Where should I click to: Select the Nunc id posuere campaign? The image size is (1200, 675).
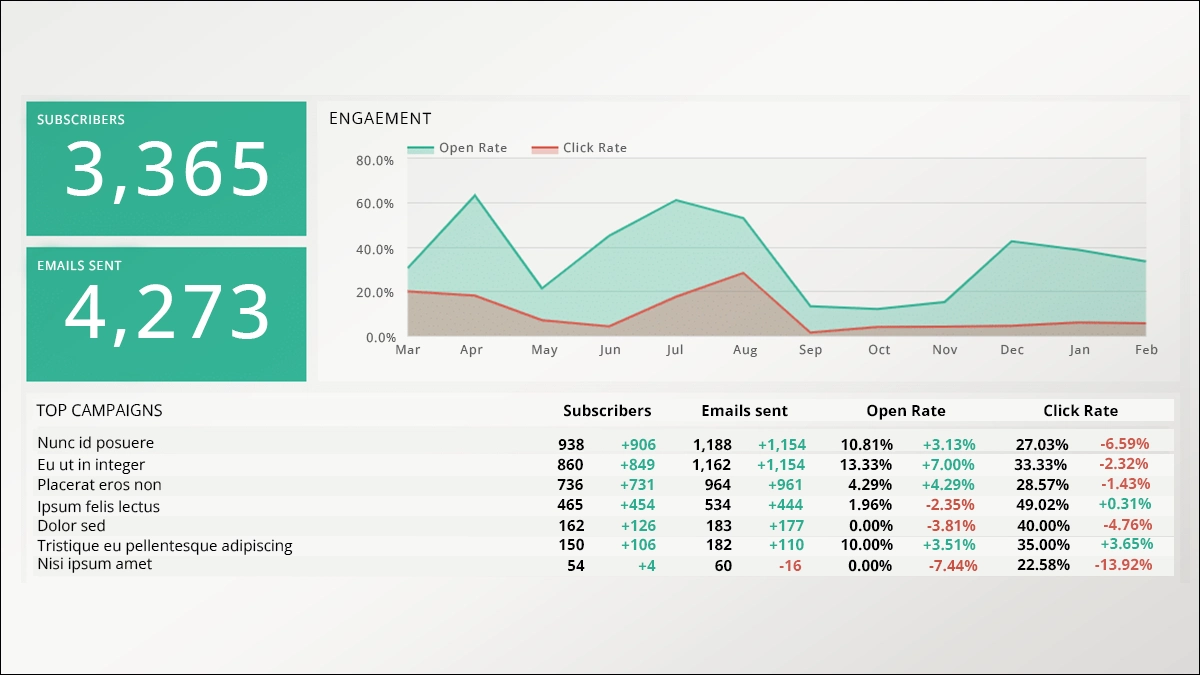point(96,443)
